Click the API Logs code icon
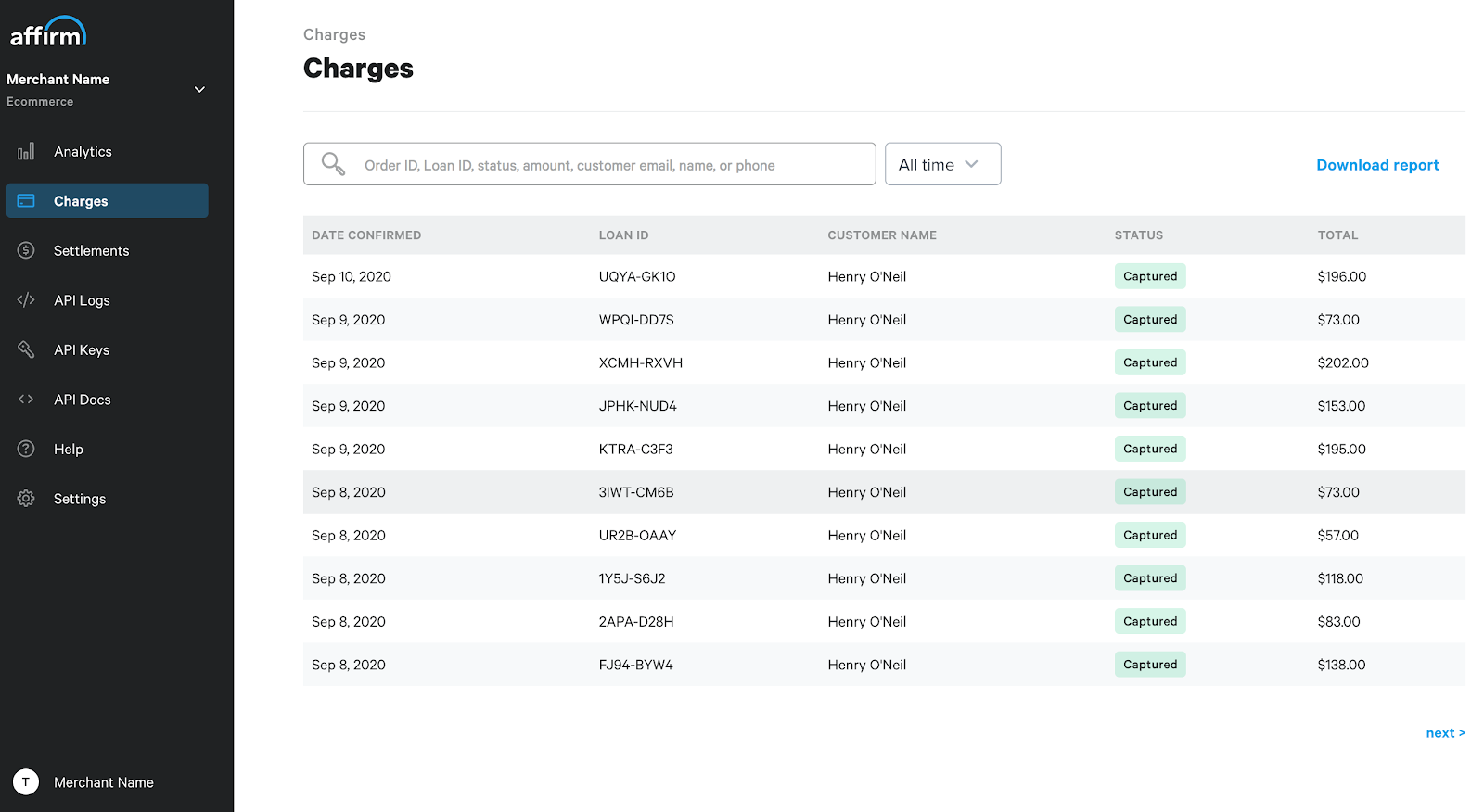Image resolution: width=1484 pixels, height=812 pixels. [26, 299]
